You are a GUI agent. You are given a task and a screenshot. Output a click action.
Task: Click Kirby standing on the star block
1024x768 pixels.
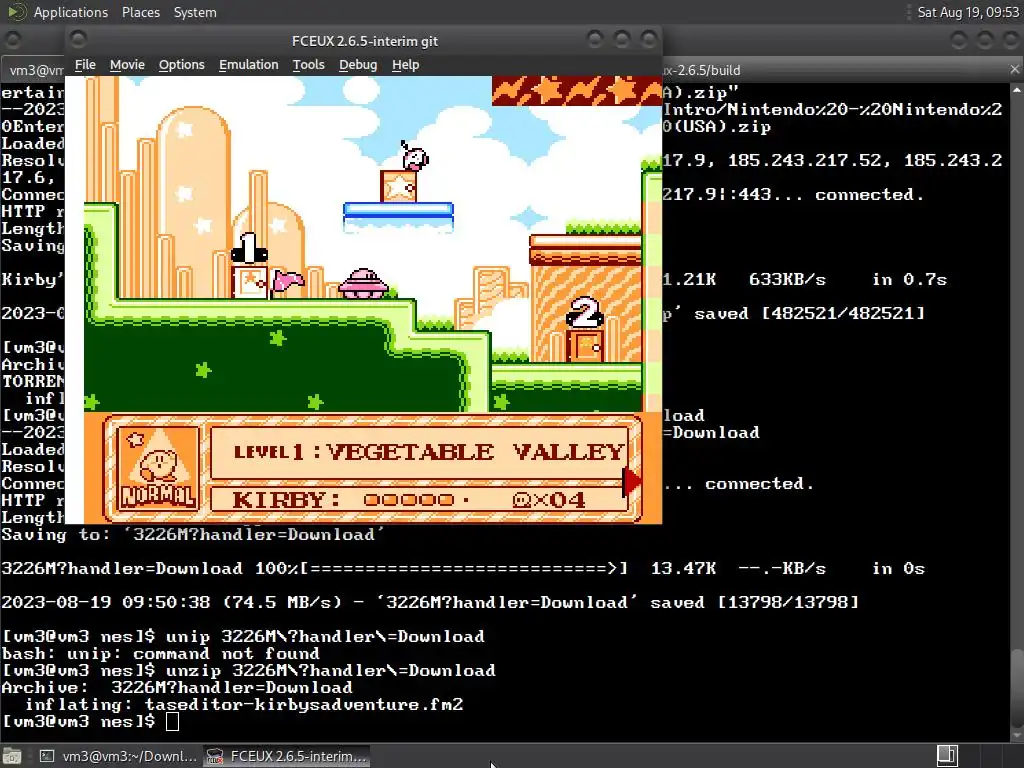pos(414,157)
